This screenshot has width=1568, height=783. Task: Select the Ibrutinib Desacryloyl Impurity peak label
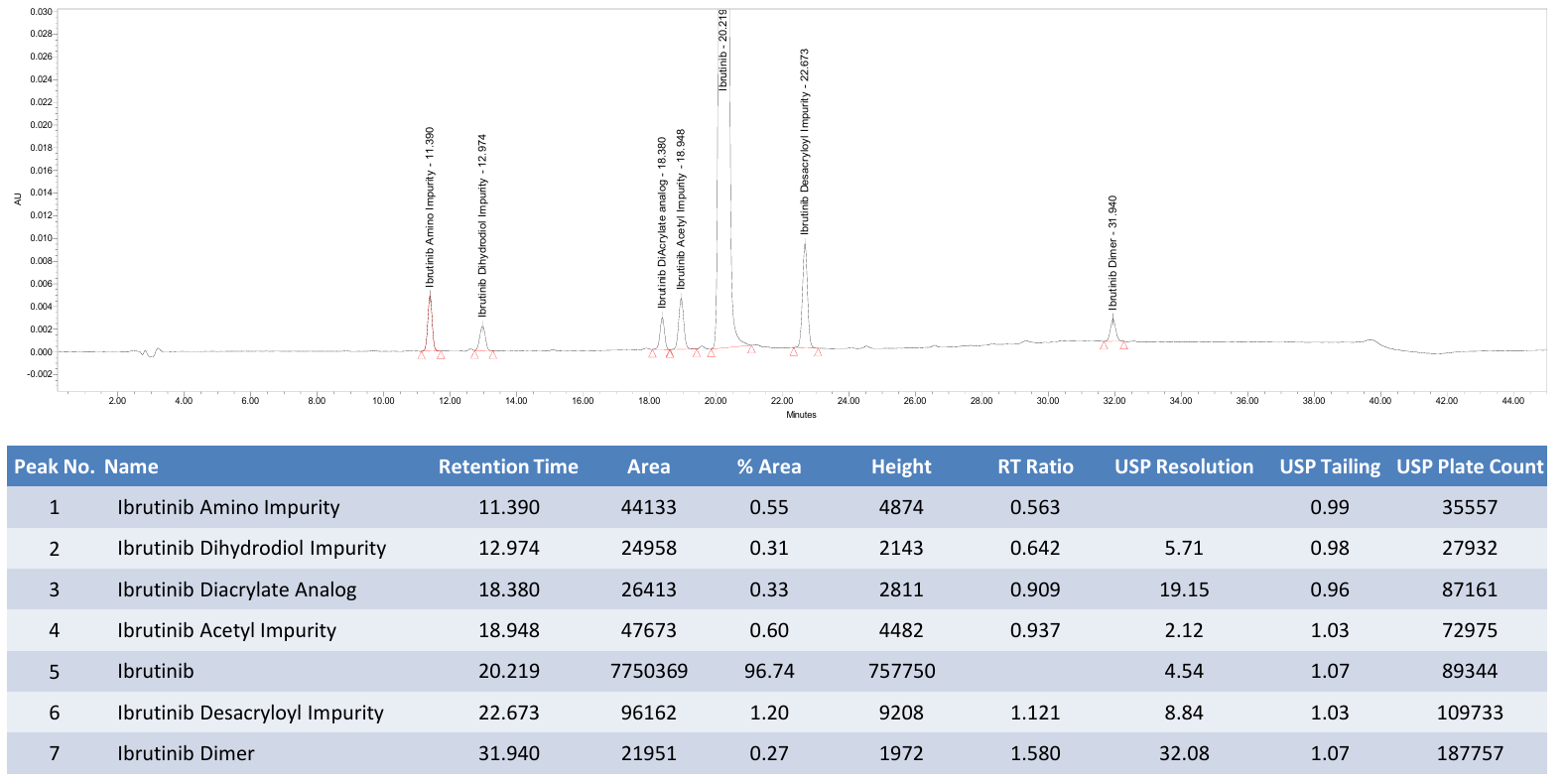click(805, 141)
